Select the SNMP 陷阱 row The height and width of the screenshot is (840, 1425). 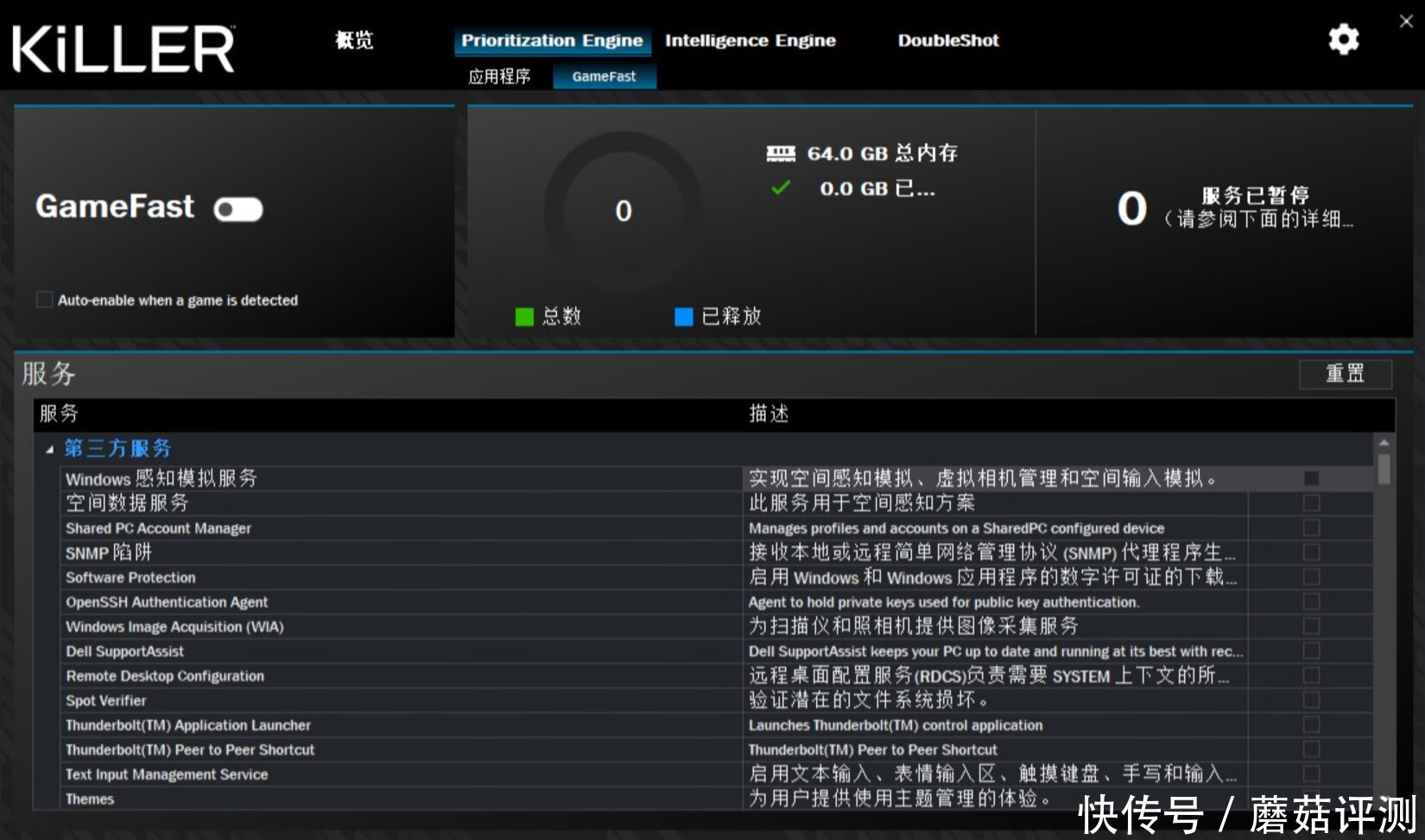click(717, 553)
